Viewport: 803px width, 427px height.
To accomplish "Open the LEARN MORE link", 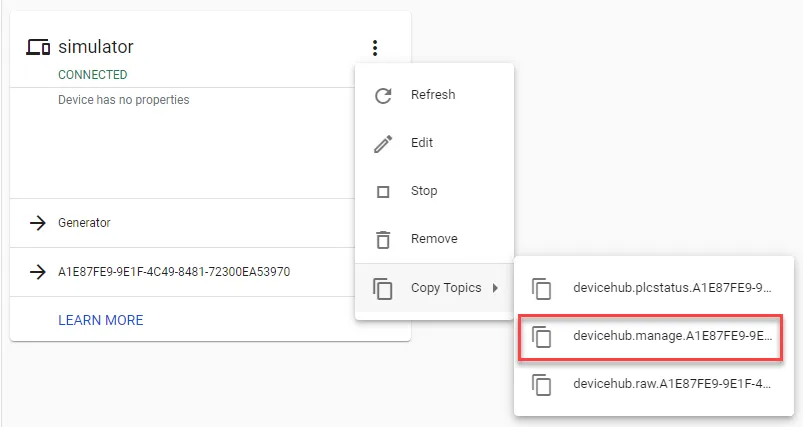I will click(x=101, y=321).
